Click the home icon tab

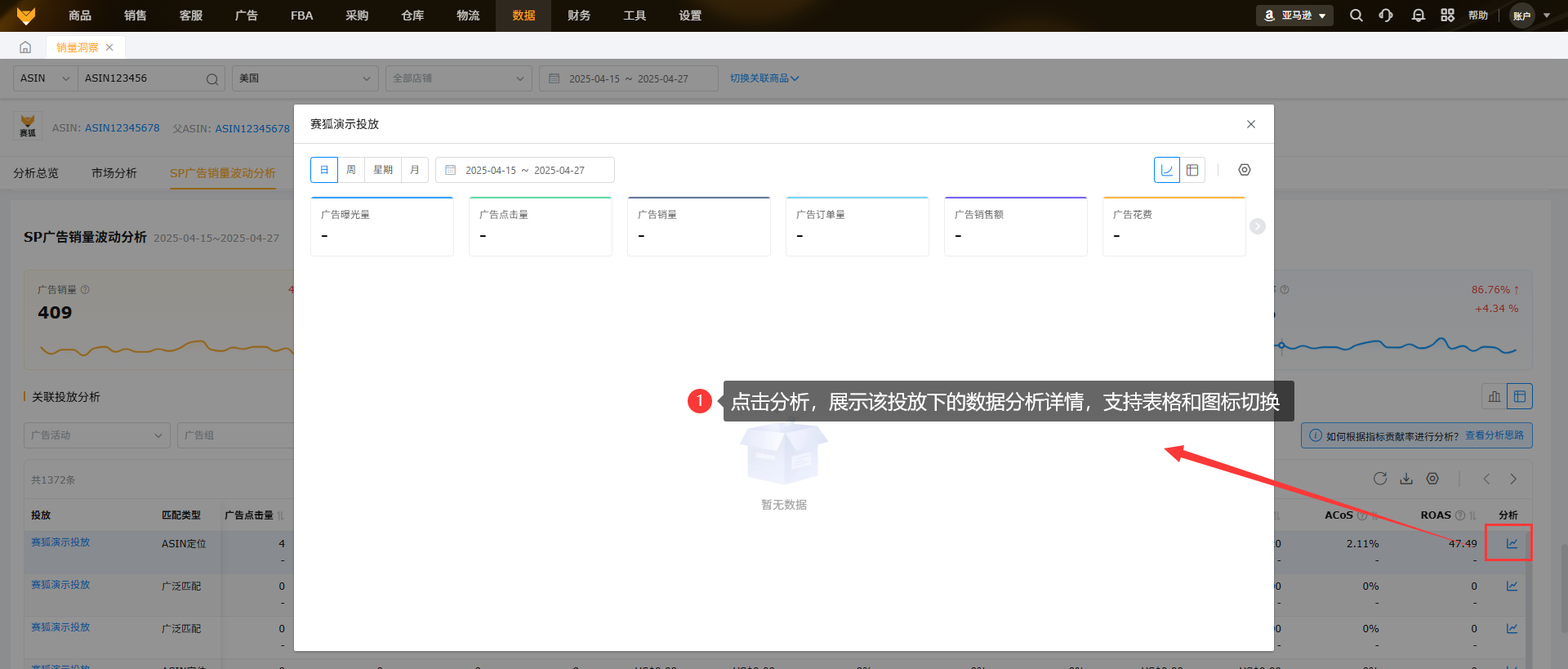tap(25, 47)
